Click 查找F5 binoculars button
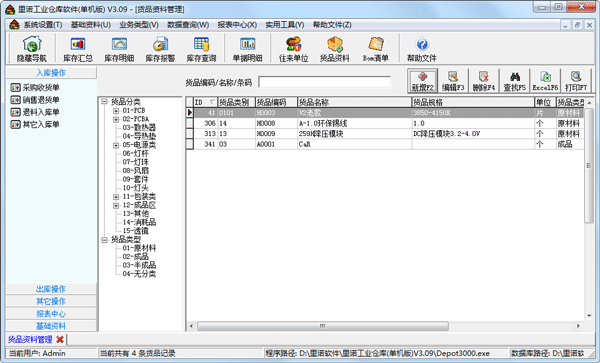Viewport: 600px width, 363px height. pyautogui.click(x=515, y=81)
